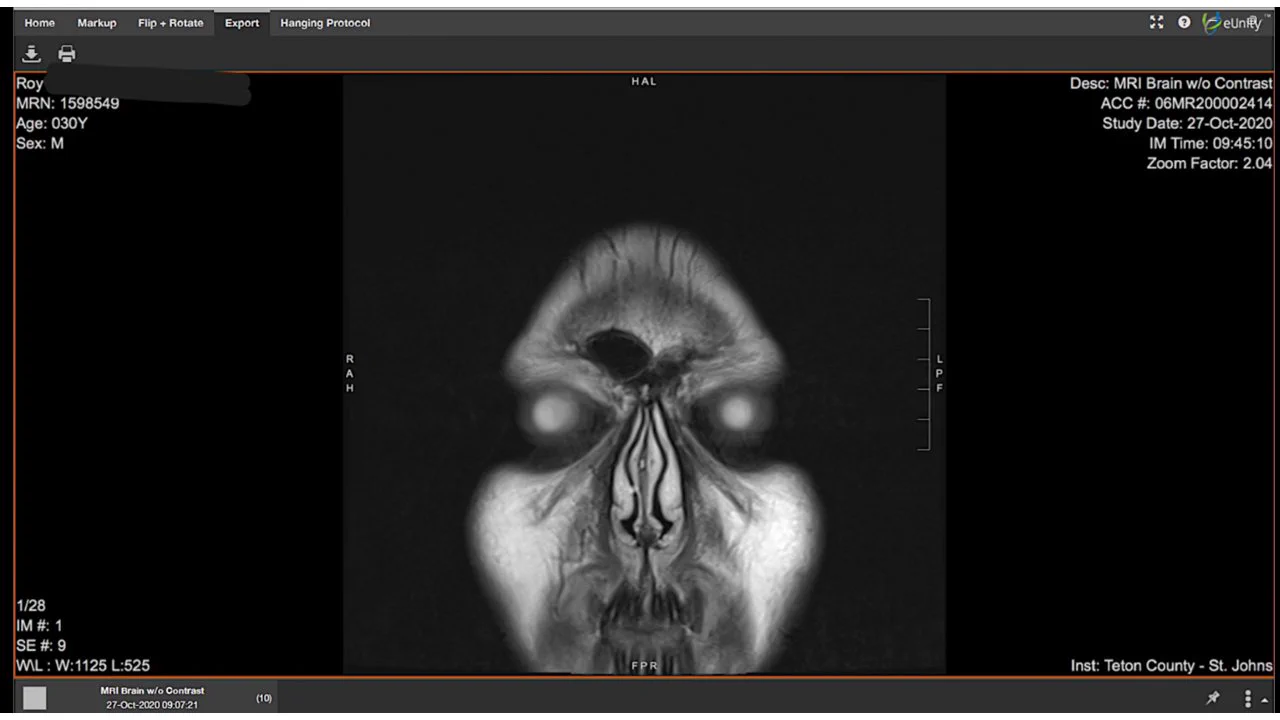Select the Export tab
Screen dimensions: 1280x720
tap(242, 23)
